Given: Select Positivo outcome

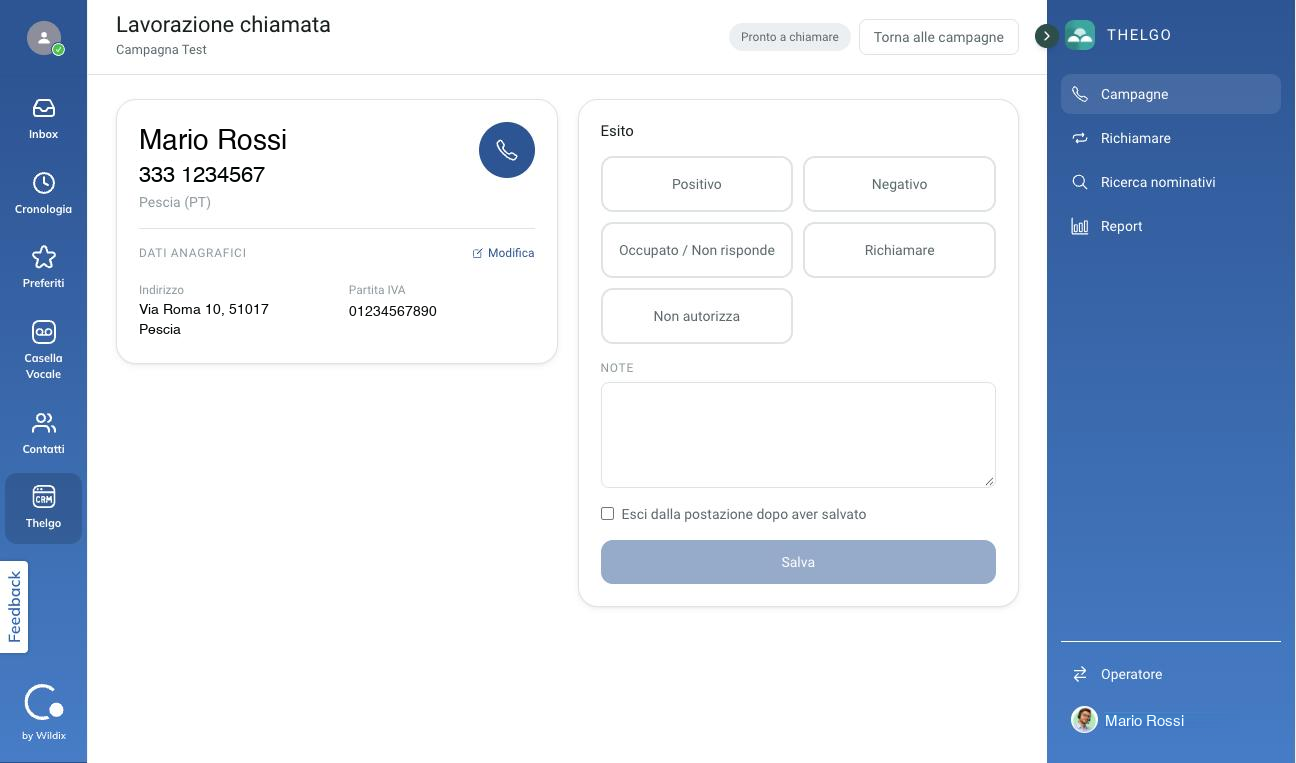Looking at the screenshot, I should click(697, 184).
